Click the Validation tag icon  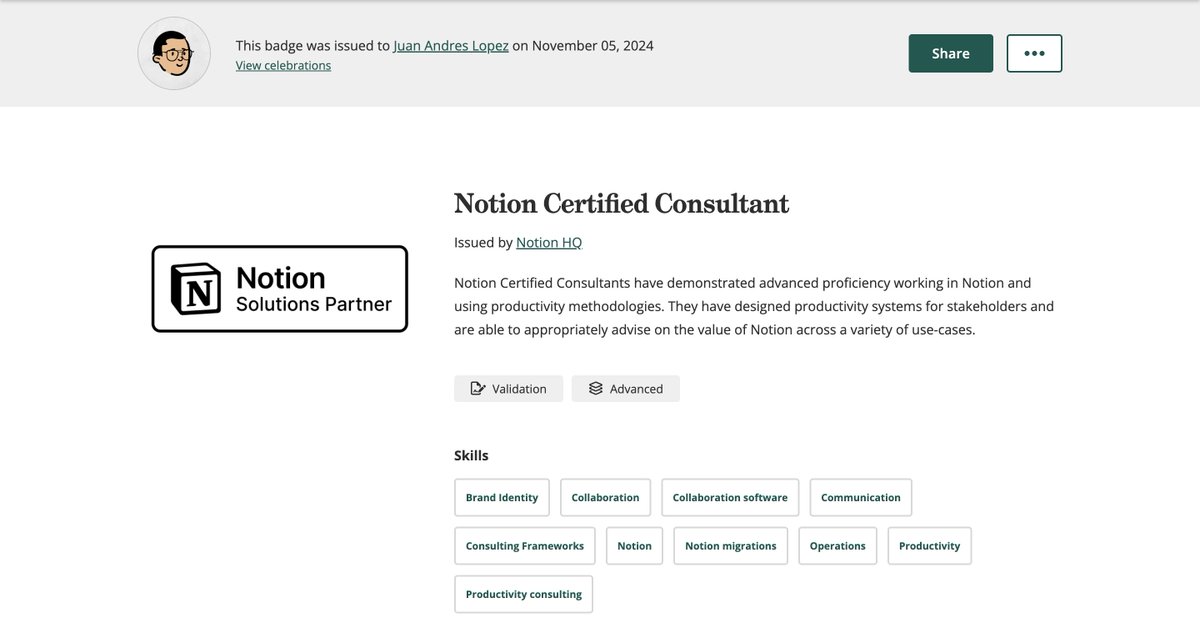pos(477,388)
